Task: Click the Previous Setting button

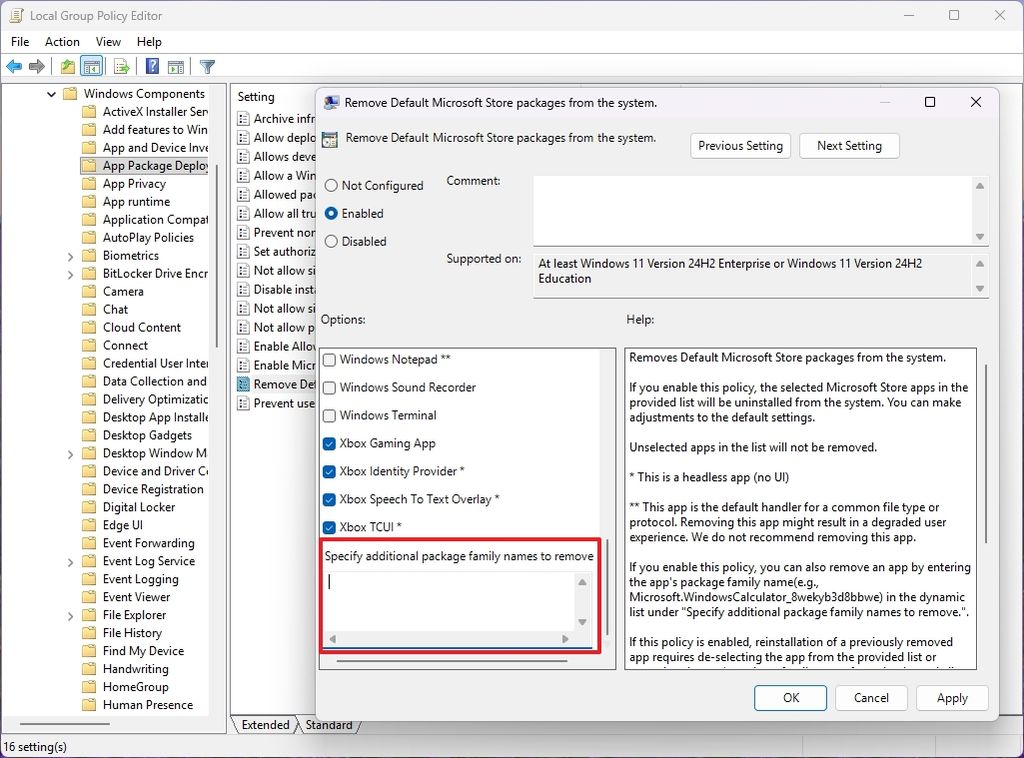Action: coord(741,146)
